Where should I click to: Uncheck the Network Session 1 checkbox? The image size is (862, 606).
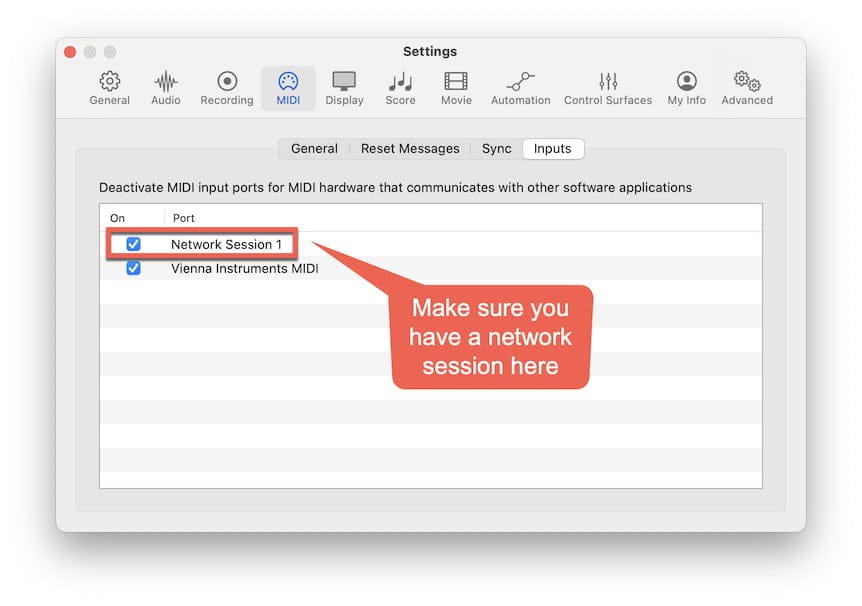133,244
